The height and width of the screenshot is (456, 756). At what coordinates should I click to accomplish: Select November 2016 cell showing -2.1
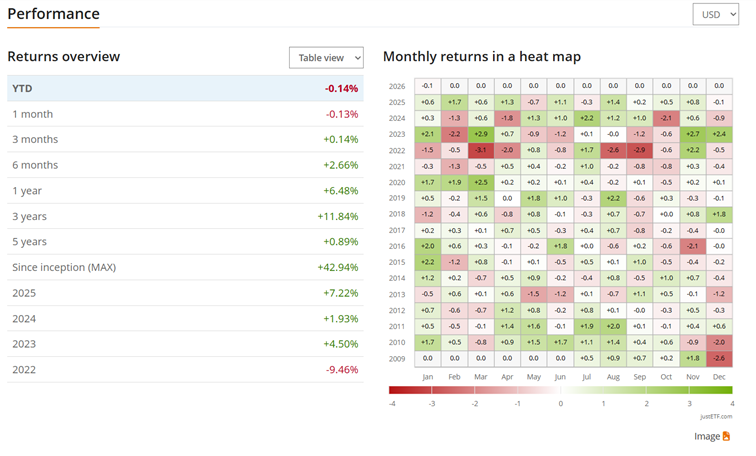[x=692, y=246]
